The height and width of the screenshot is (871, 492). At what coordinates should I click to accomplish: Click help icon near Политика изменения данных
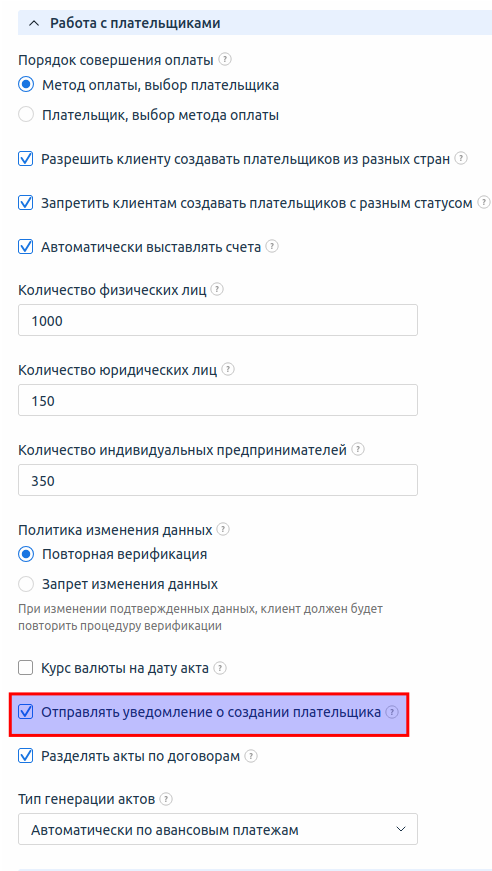(x=223, y=529)
